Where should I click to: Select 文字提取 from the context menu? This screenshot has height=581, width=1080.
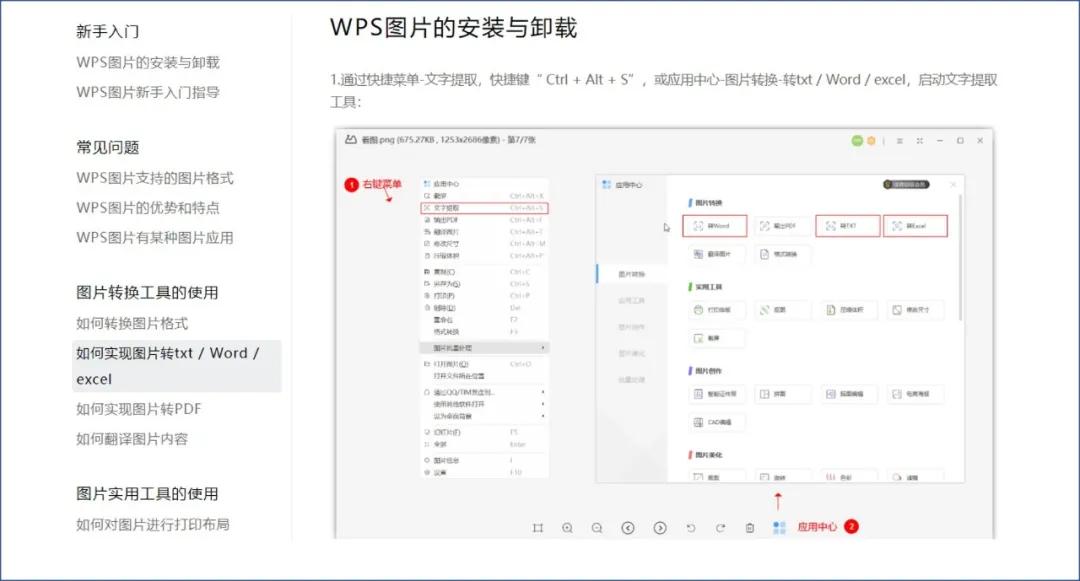point(455,207)
